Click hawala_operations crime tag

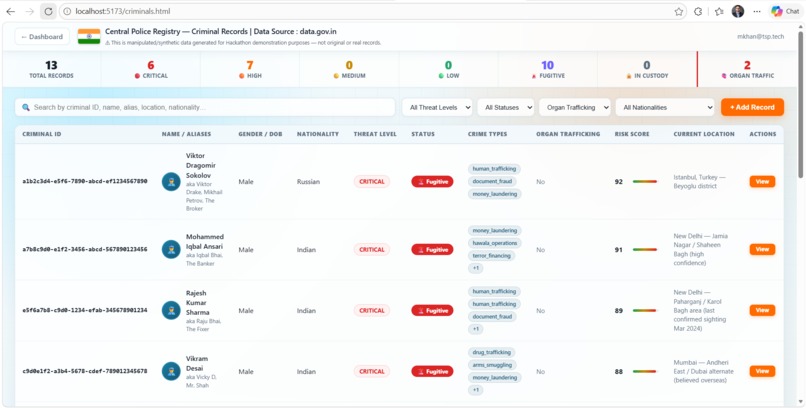pos(494,243)
